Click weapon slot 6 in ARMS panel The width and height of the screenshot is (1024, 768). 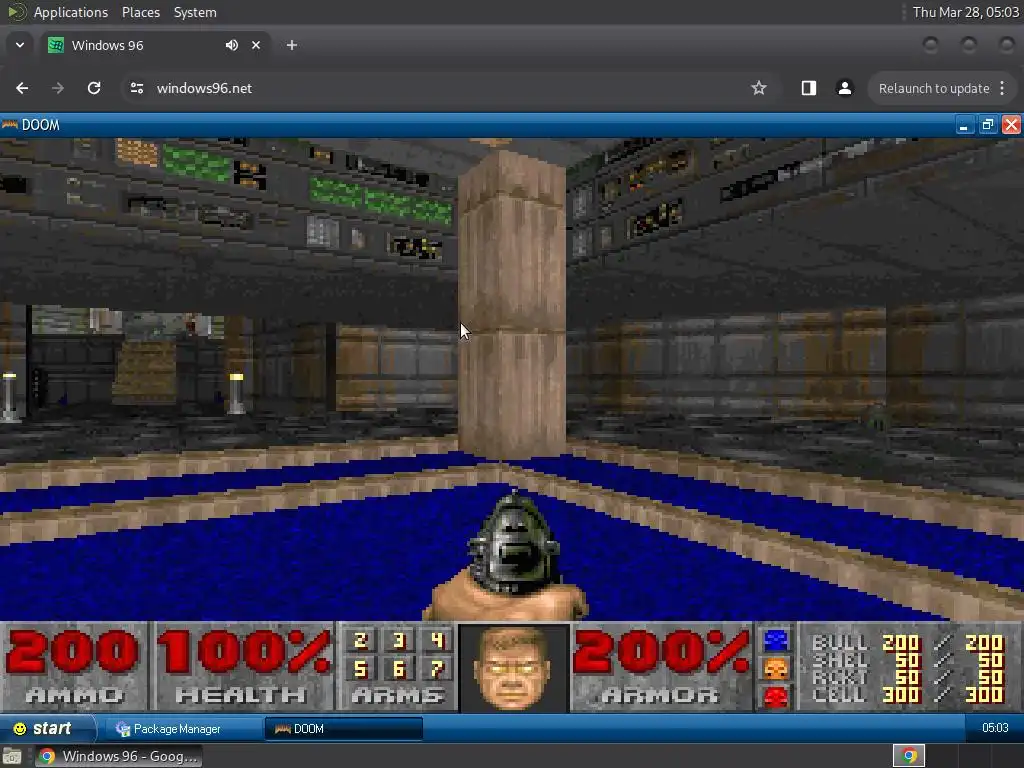(x=399, y=669)
